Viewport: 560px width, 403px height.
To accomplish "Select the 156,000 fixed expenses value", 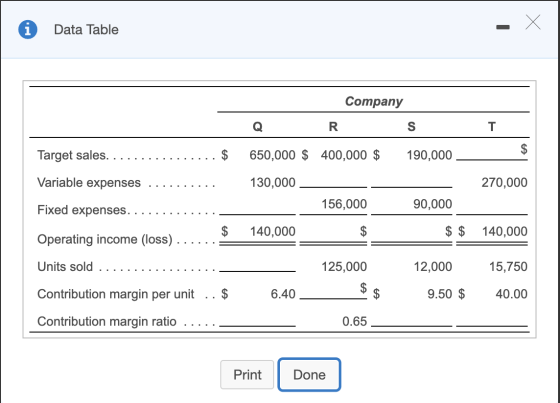I will pyautogui.click(x=344, y=204).
